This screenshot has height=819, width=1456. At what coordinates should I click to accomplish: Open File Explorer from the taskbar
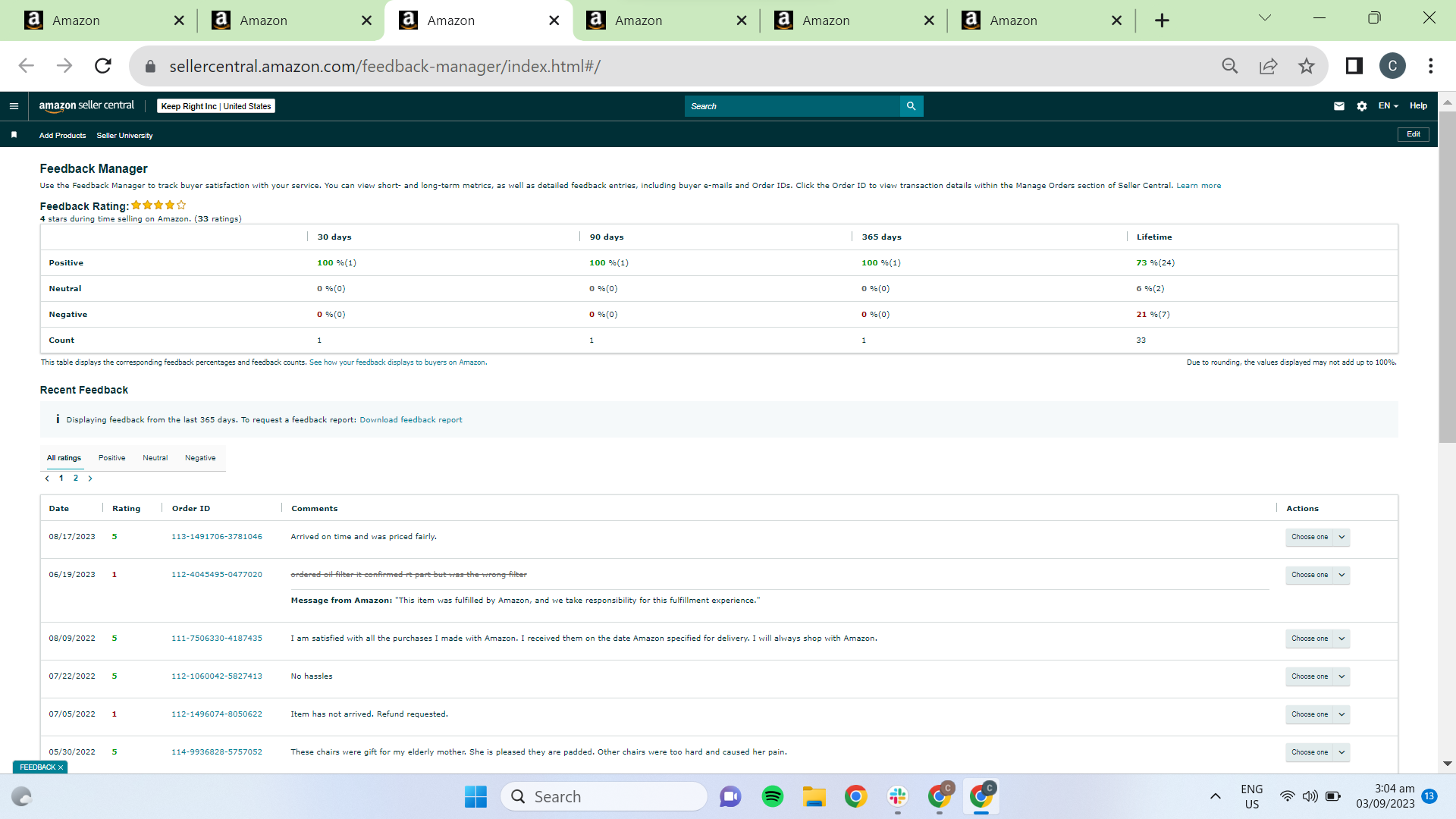click(814, 796)
